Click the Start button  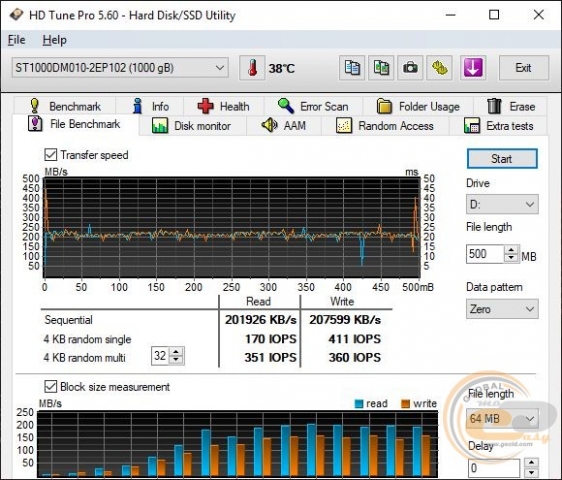point(502,159)
